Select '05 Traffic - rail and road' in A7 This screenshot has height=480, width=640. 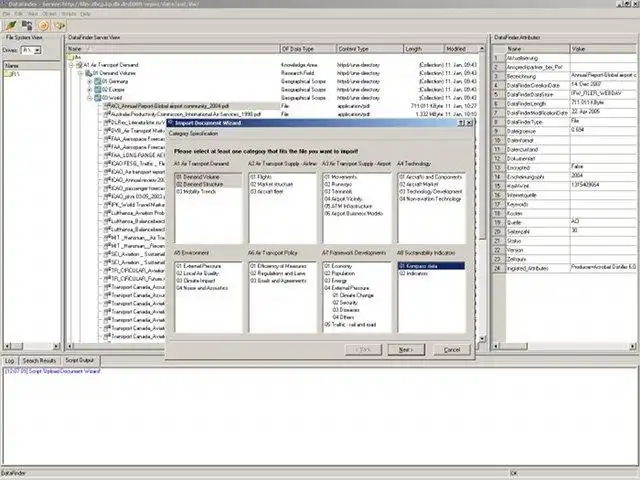[350, 325]
